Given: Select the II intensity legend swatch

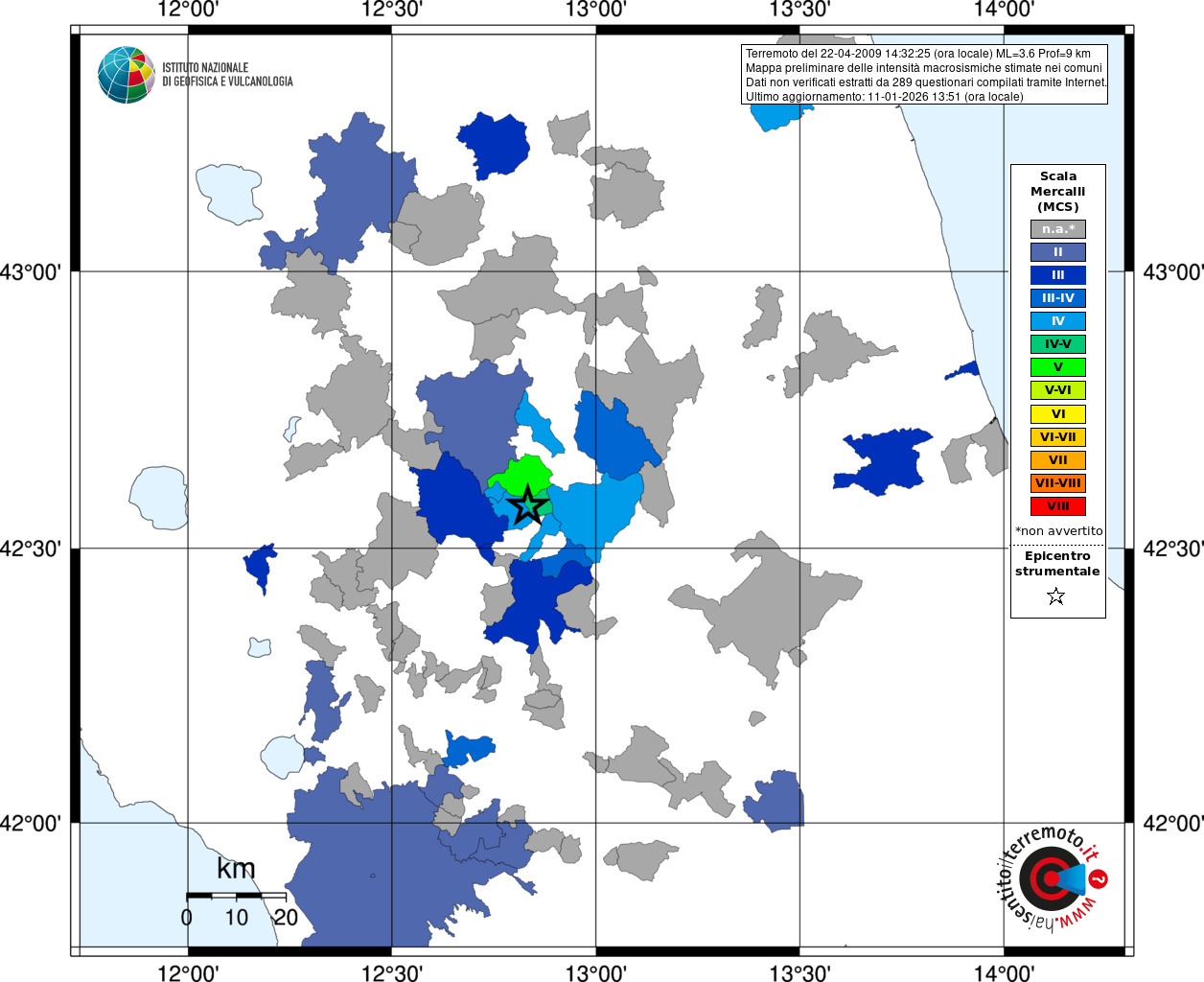Looking at the screenshot, I should (x=1058, y=252).
